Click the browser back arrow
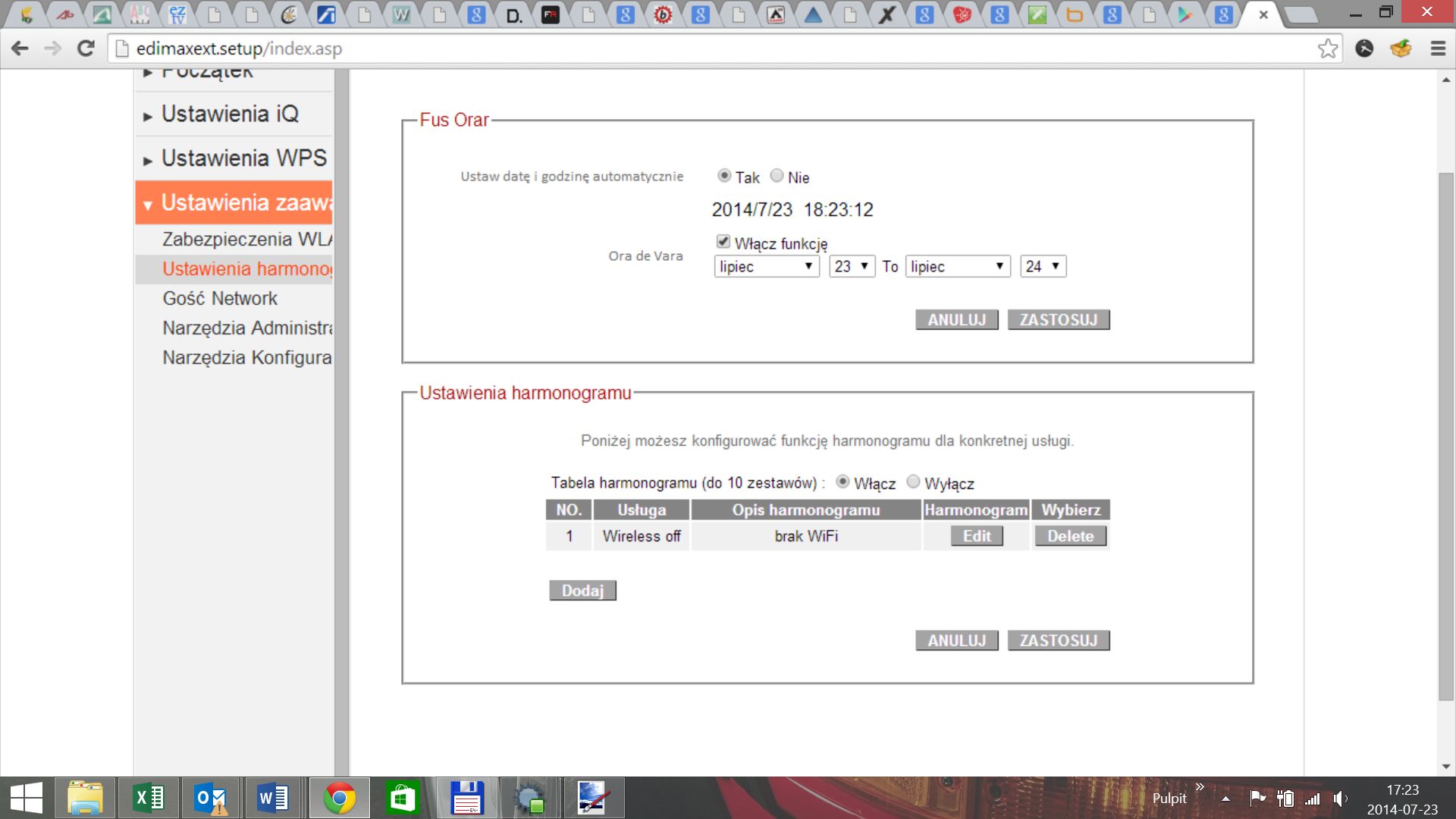The height and width of the screenshot is (819, 1456). 20,49
